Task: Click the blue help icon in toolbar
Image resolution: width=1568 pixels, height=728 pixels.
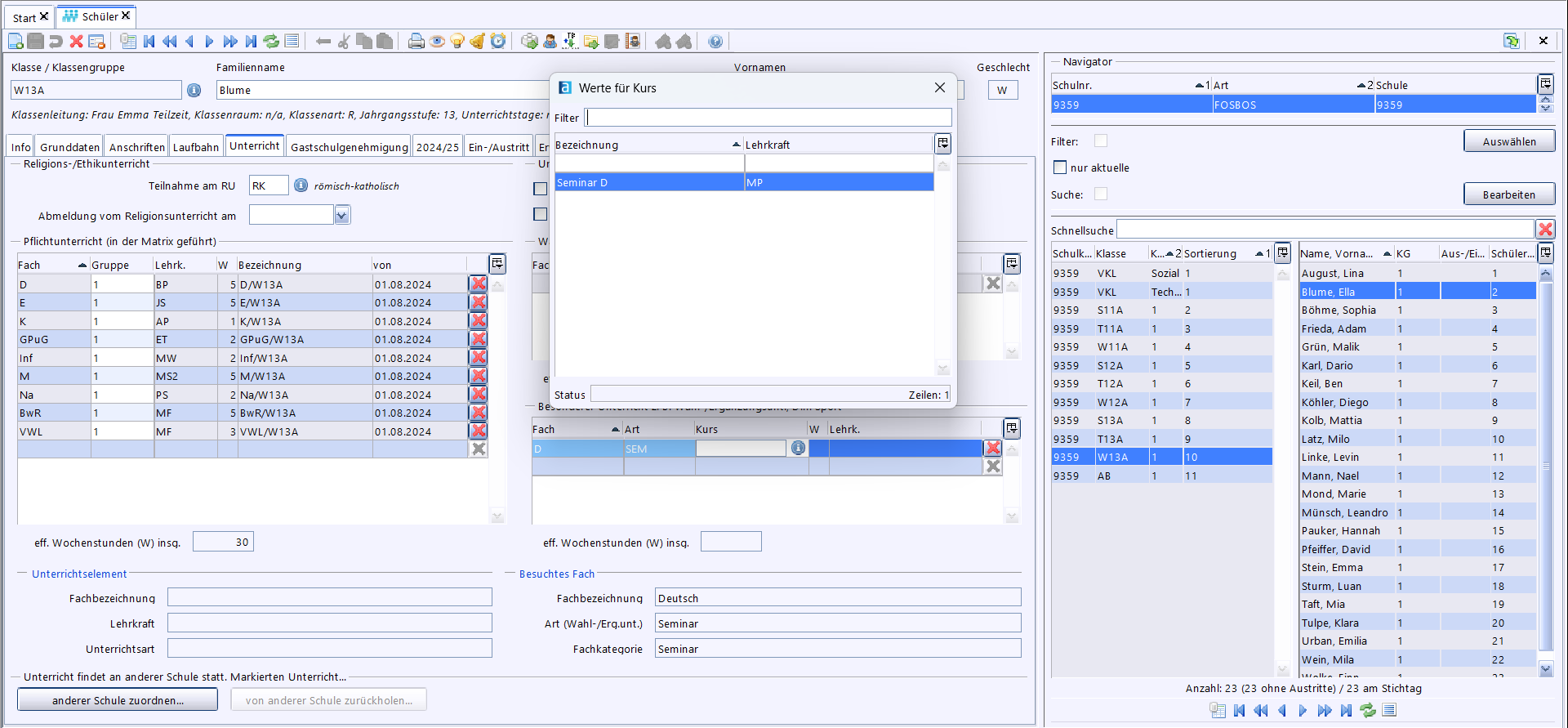Action: click(715, 41)
